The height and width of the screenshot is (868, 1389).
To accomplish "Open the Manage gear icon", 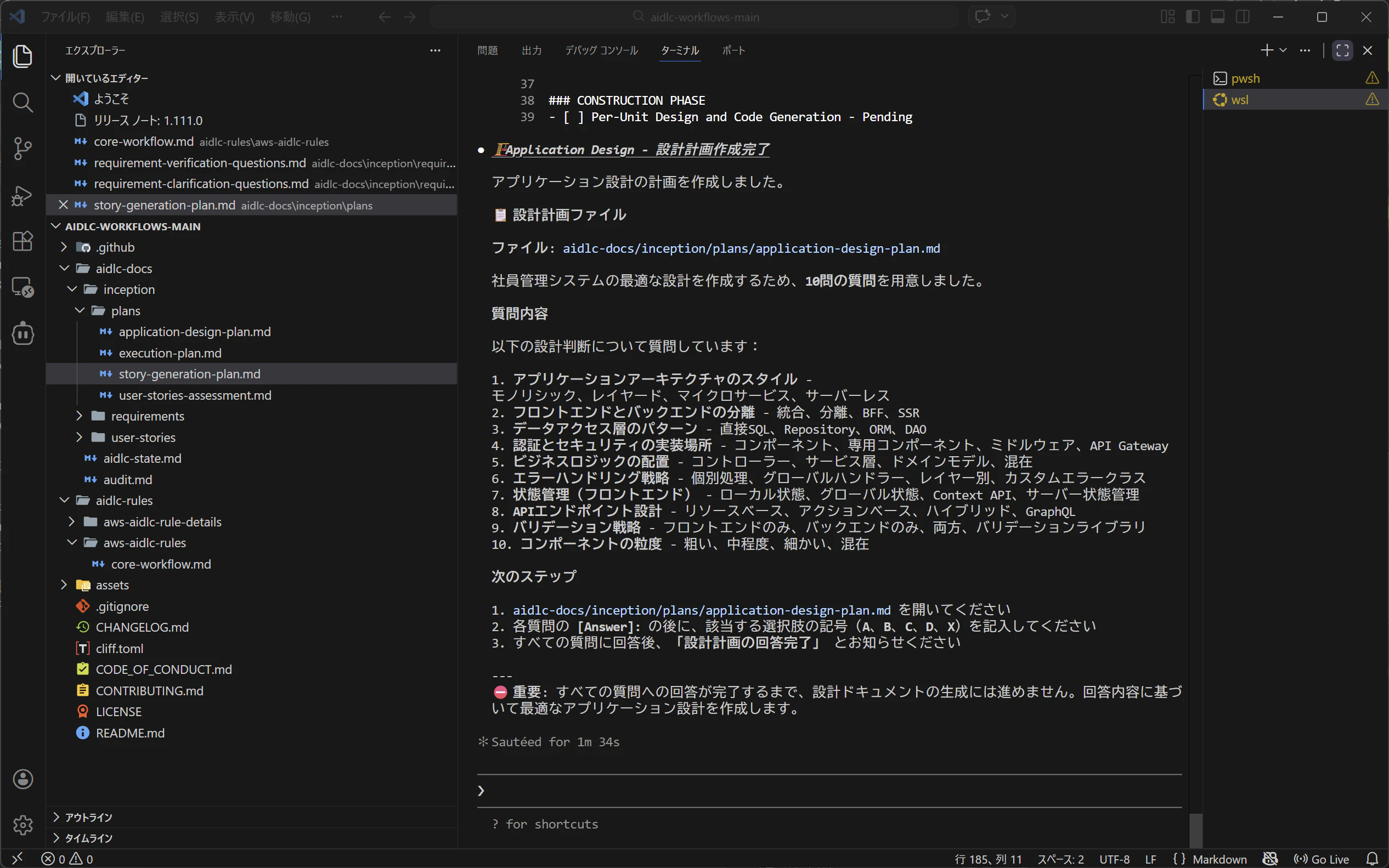I will tap(22, 825).
